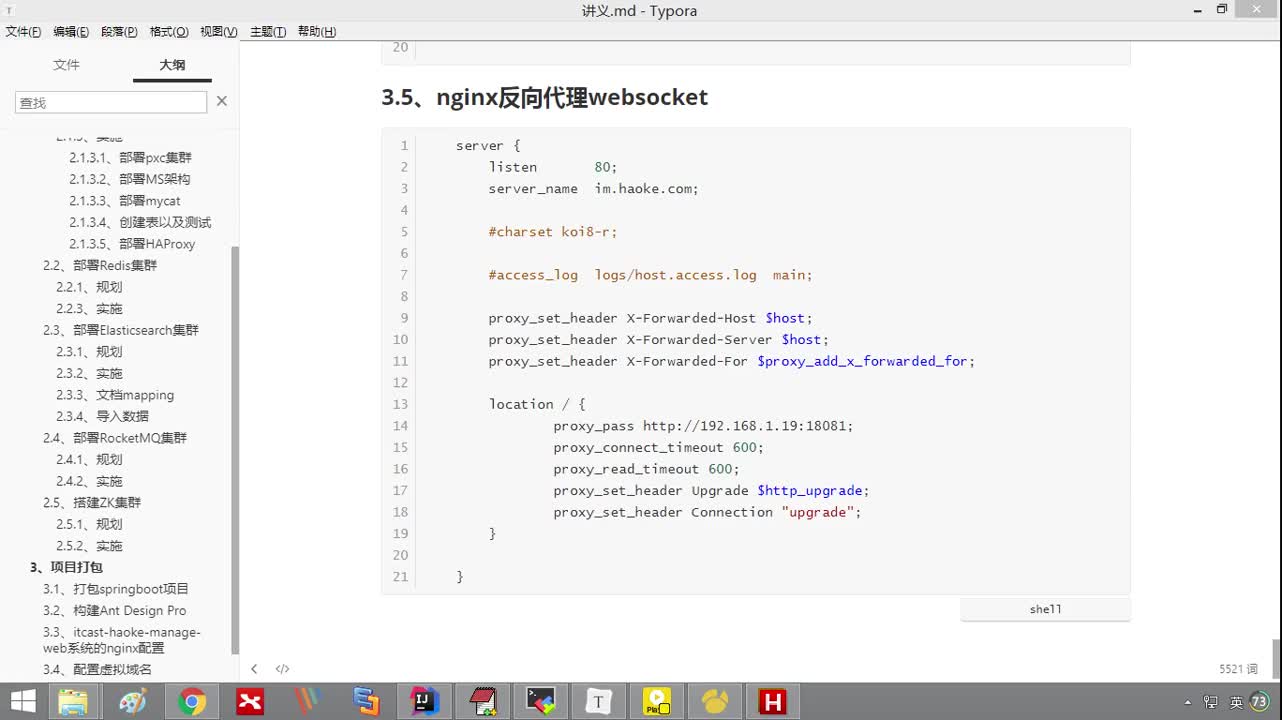Switch input language indicator 英
This screenshot has height=720, width=1282.
(1236, 702)
